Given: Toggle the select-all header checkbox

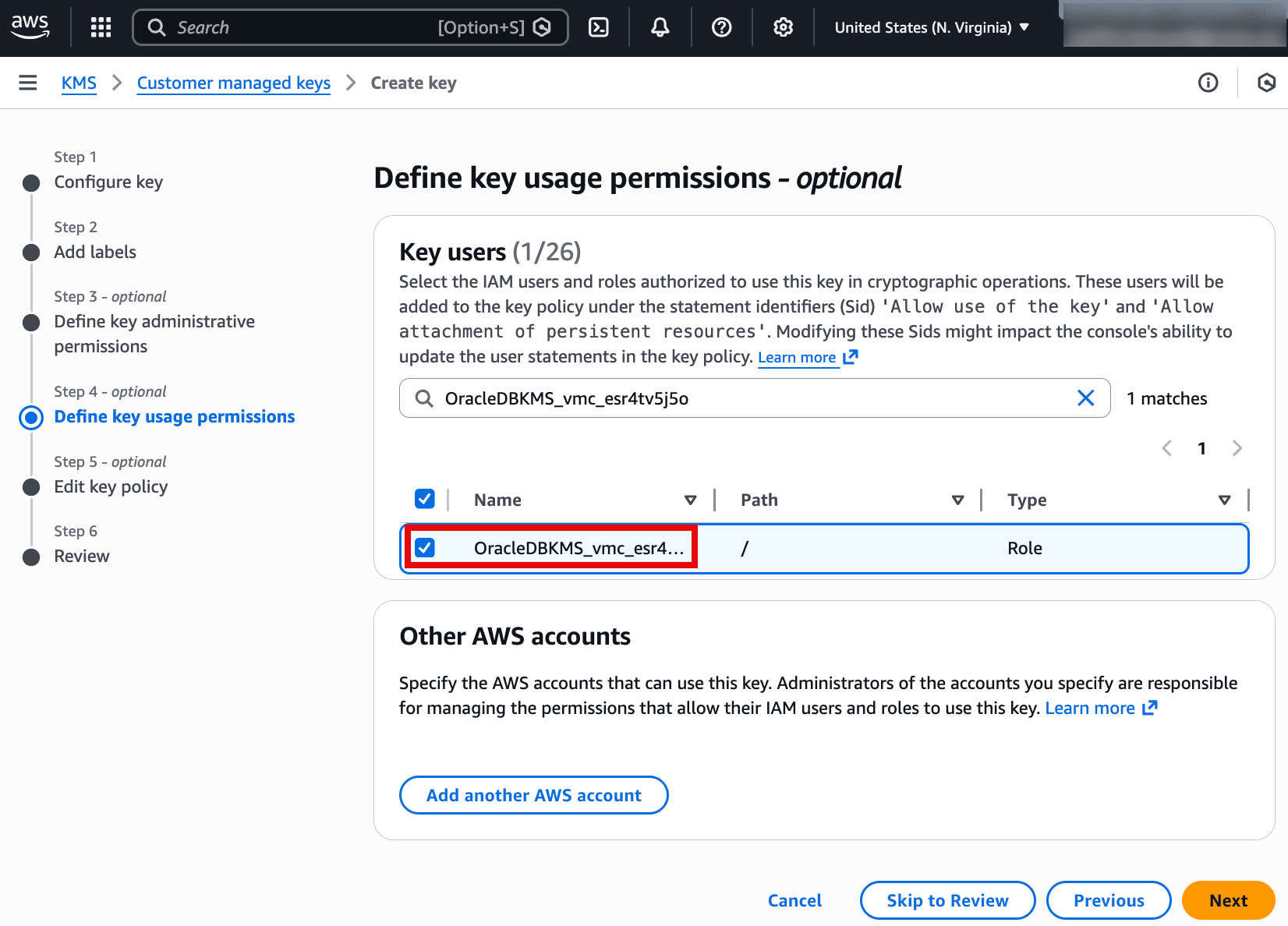Looking at the screenshot, I should pos(425,499).
